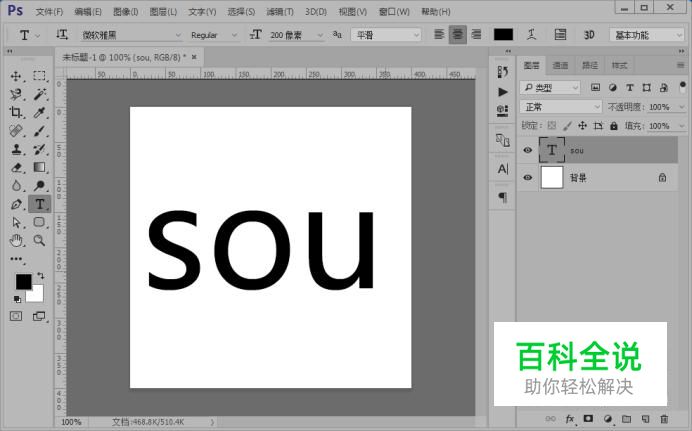This screenshot has height=431, width=692.
Task: Center align text
Action: (458, 34)
